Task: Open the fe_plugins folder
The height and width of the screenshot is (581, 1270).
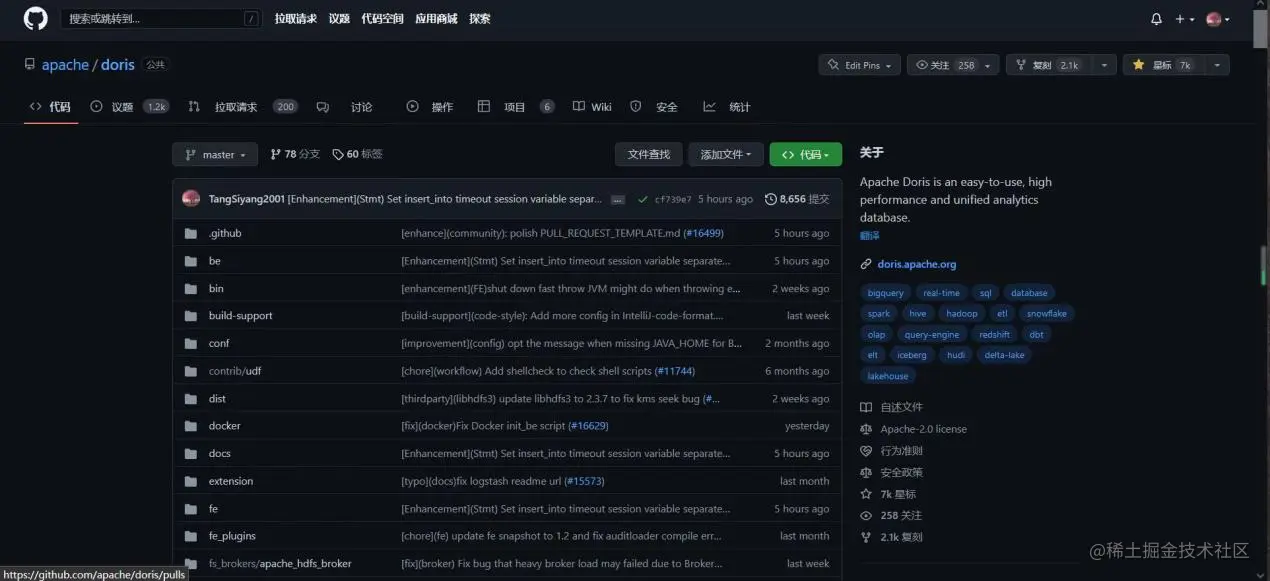Action: point(232,536)
